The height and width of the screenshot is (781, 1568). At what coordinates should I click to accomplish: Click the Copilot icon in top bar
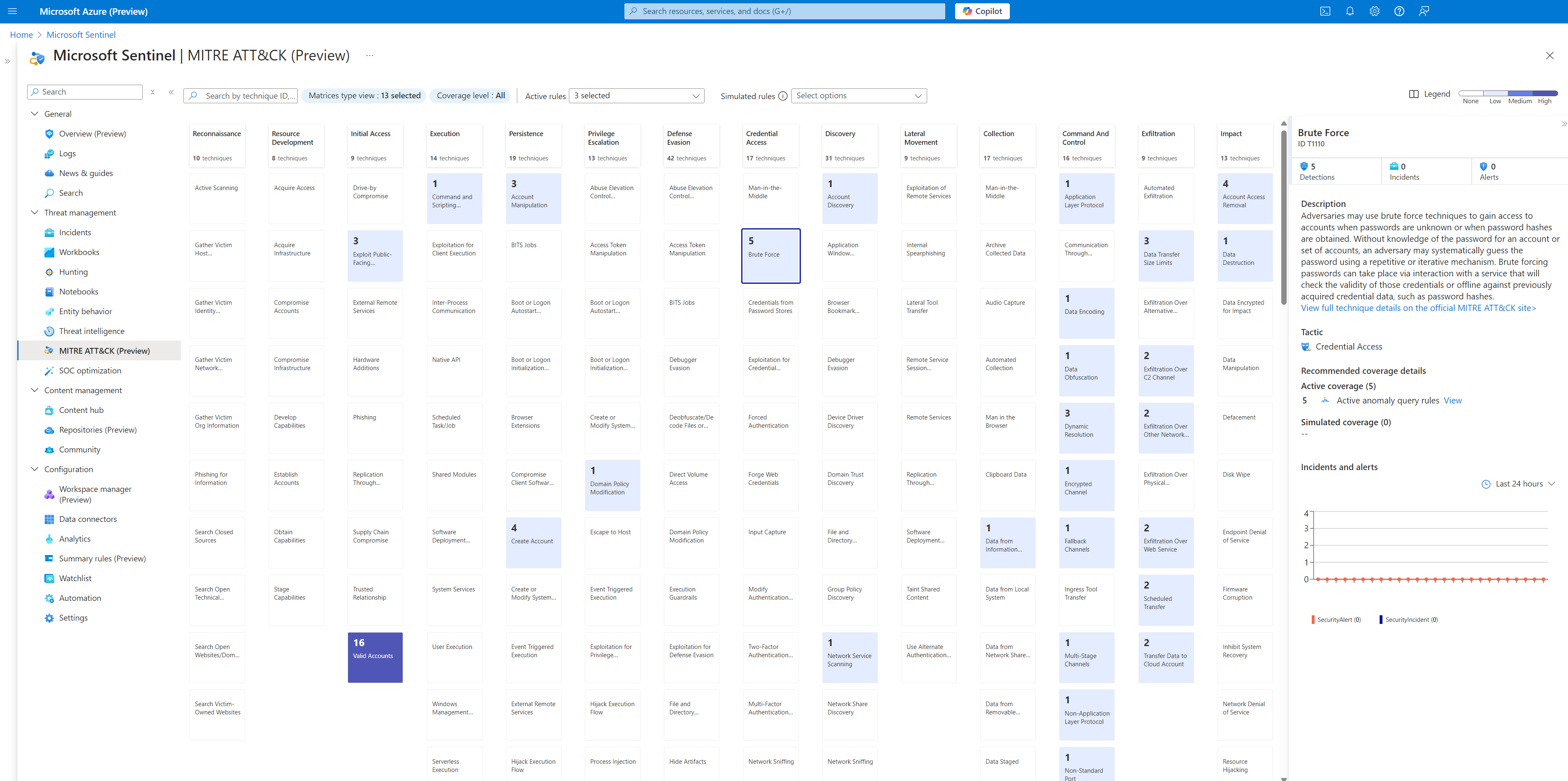[984, 11]
